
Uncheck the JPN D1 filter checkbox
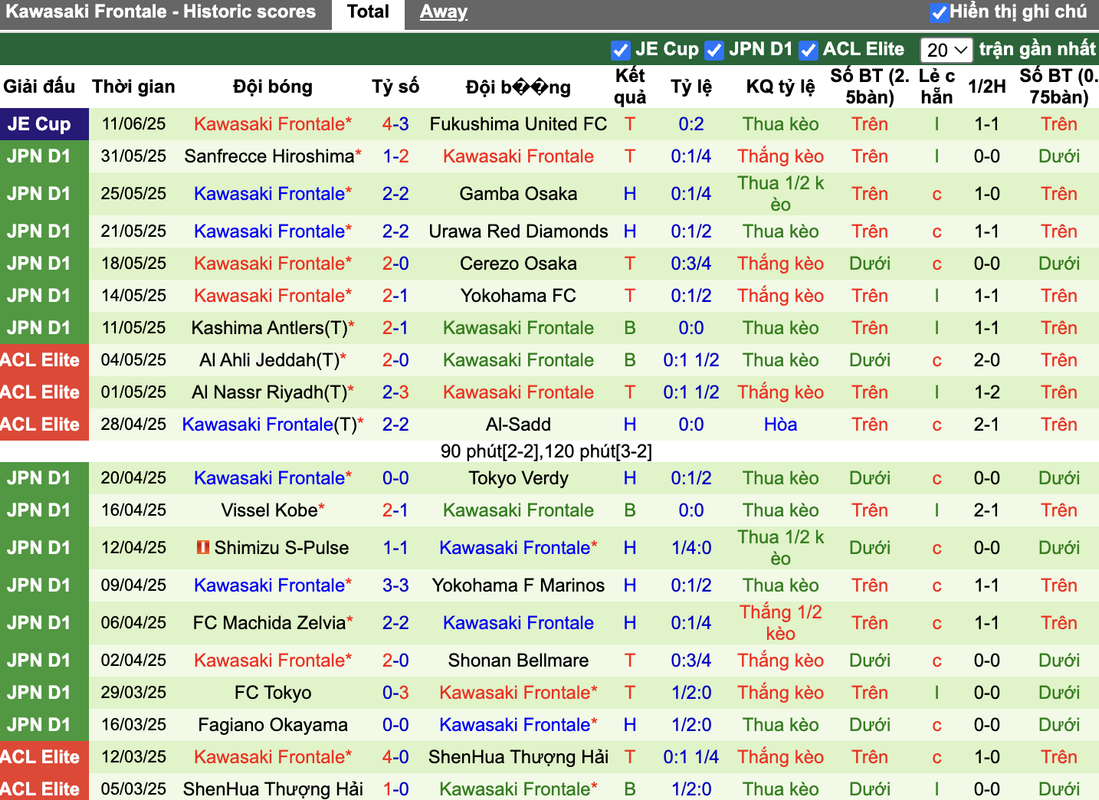[x=714, y=50]
